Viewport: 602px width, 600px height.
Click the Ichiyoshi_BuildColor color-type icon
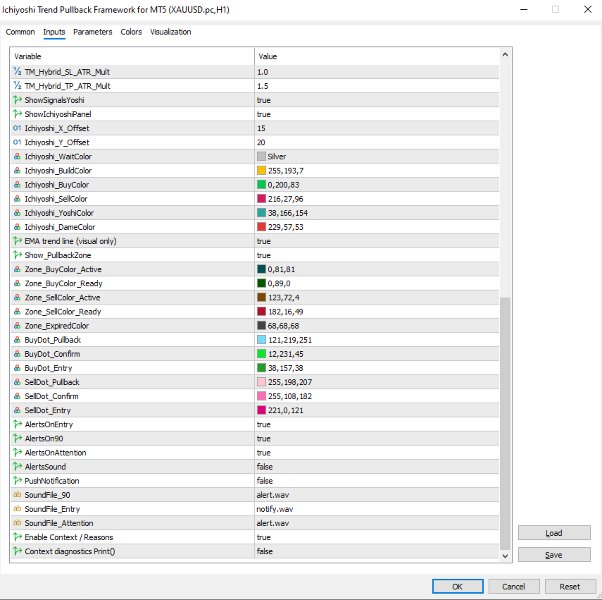[17, 170]
